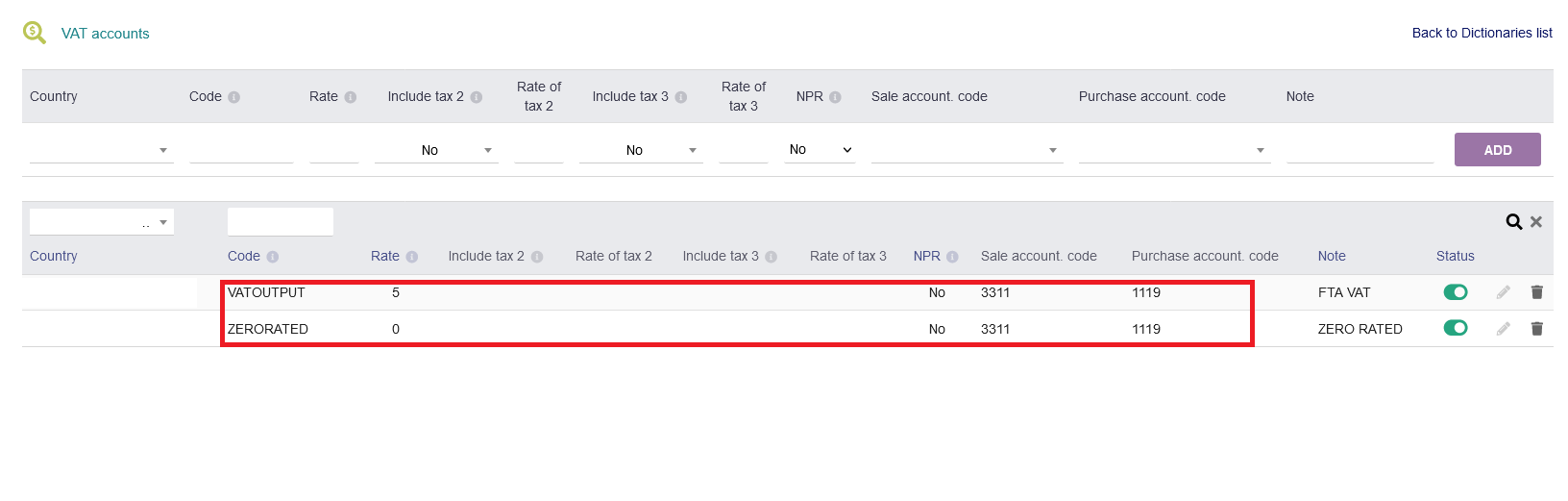The height and width of the screenshot is (501, 1568).
Task: Edit the ZERORATED row with pencil icon
Action: tap(1504, 329)
